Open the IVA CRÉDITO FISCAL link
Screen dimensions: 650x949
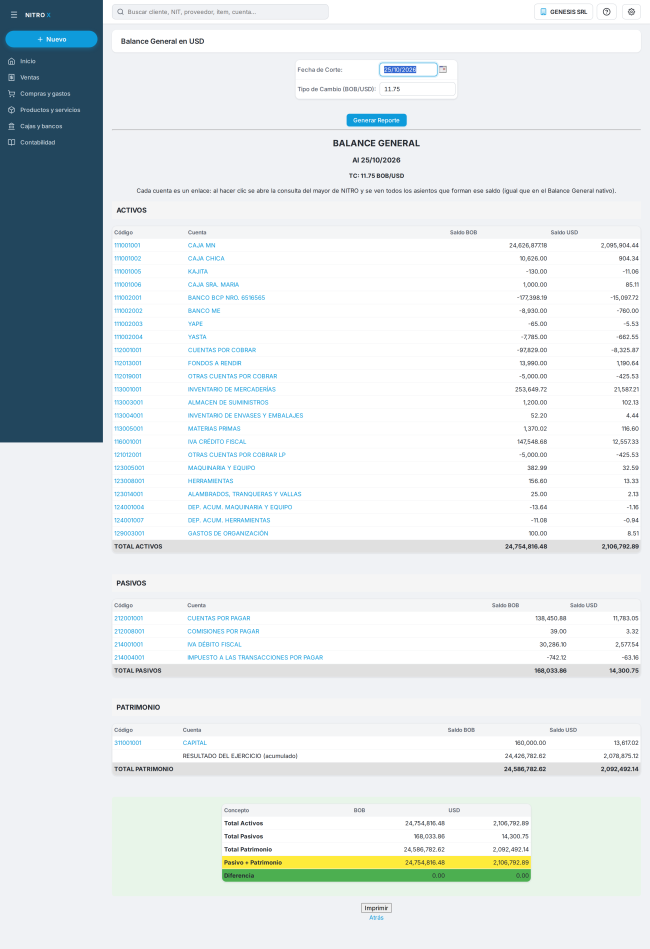[x=217, y=442]
